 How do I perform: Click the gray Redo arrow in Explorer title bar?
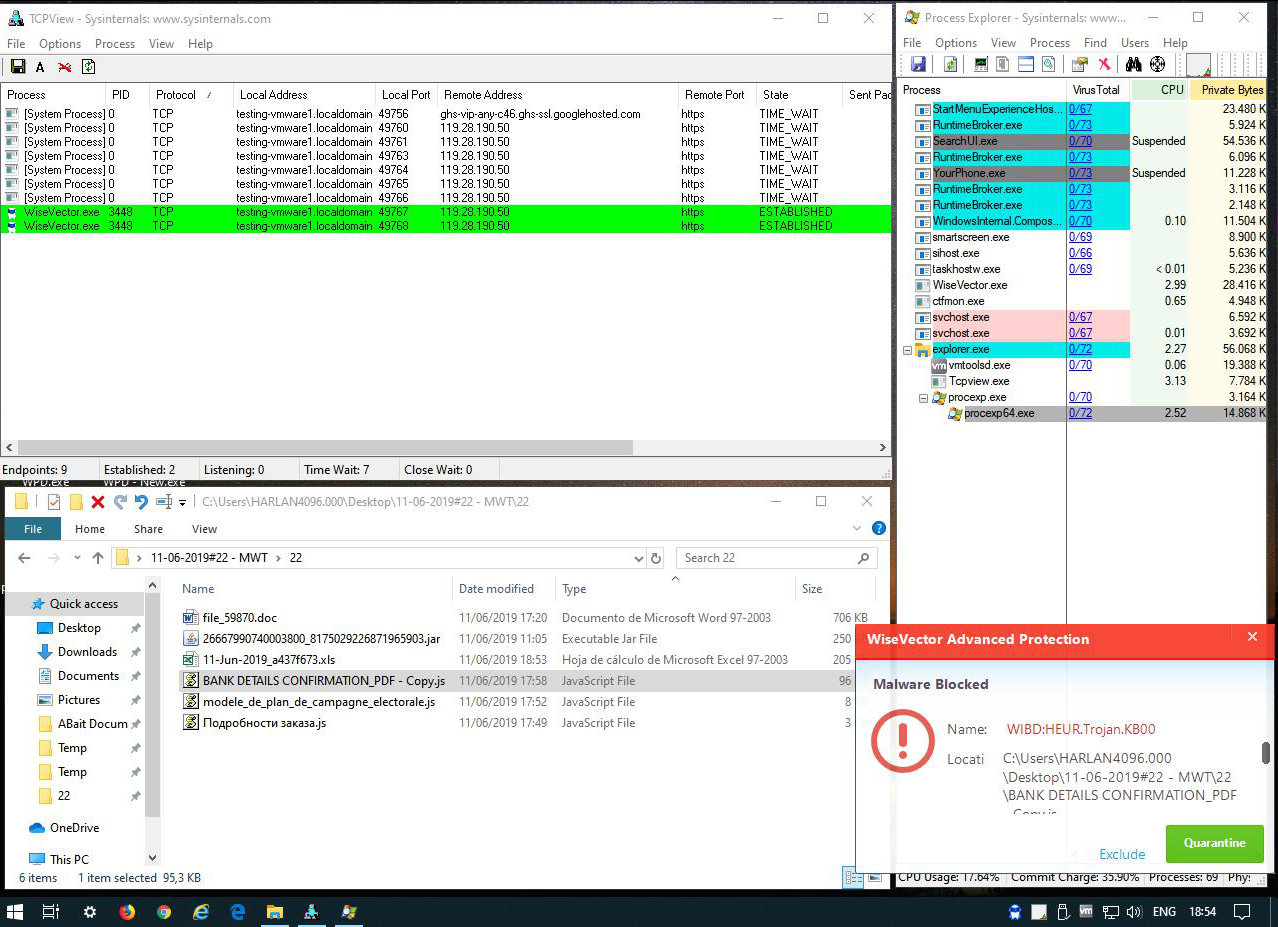120,501
